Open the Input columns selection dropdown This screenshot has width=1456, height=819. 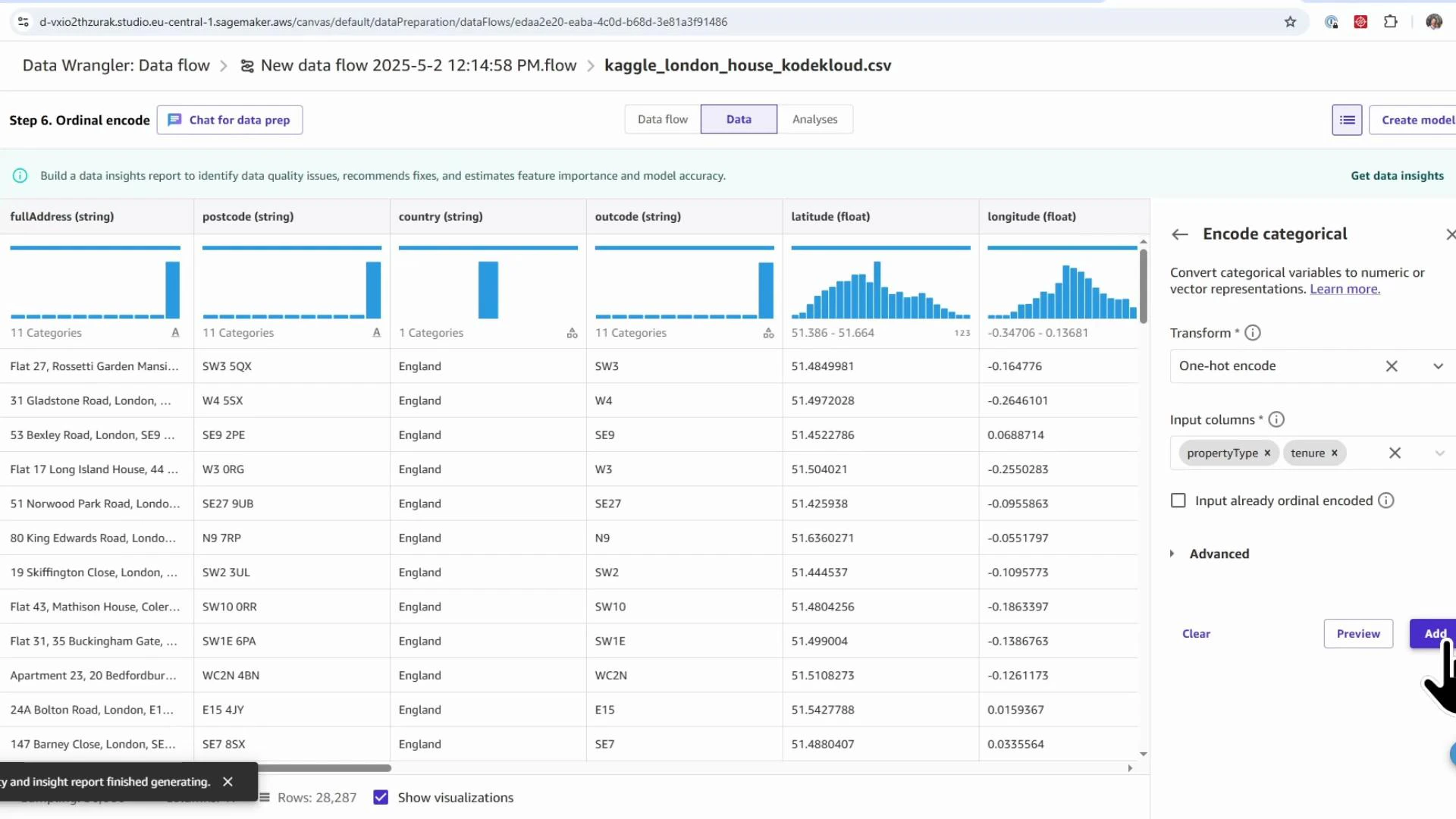(1439, 453)
